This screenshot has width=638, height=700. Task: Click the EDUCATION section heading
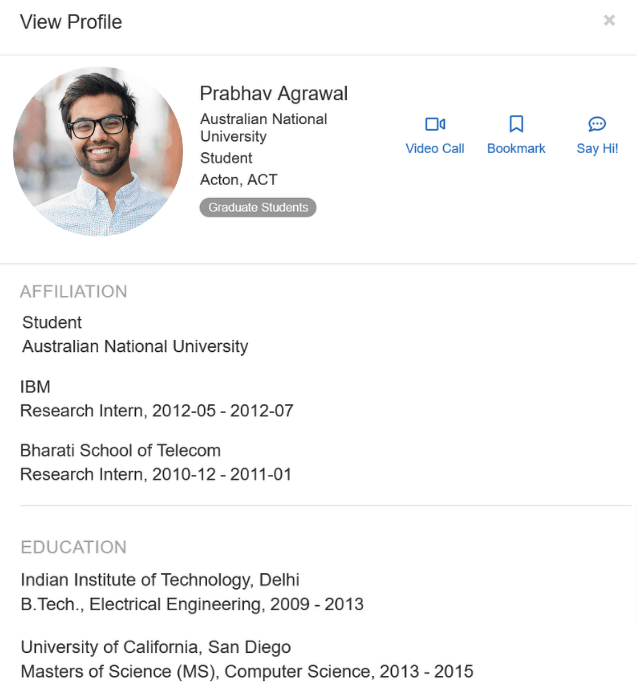pyautogui.click(x=74, y=547)
